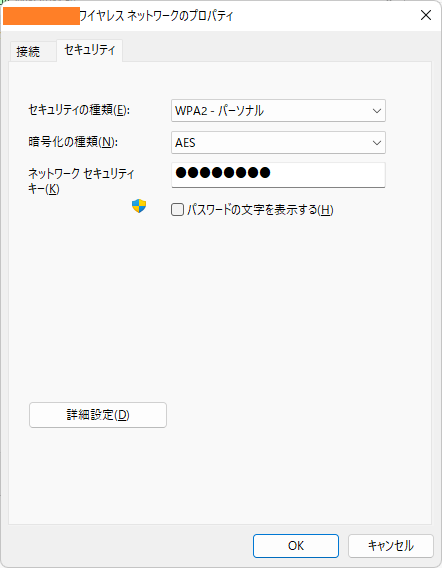Screen dimensions: 442x568
Task: Click the chevron arrow on the WPA2 dropdown
Action: click(x=377, y=111)
